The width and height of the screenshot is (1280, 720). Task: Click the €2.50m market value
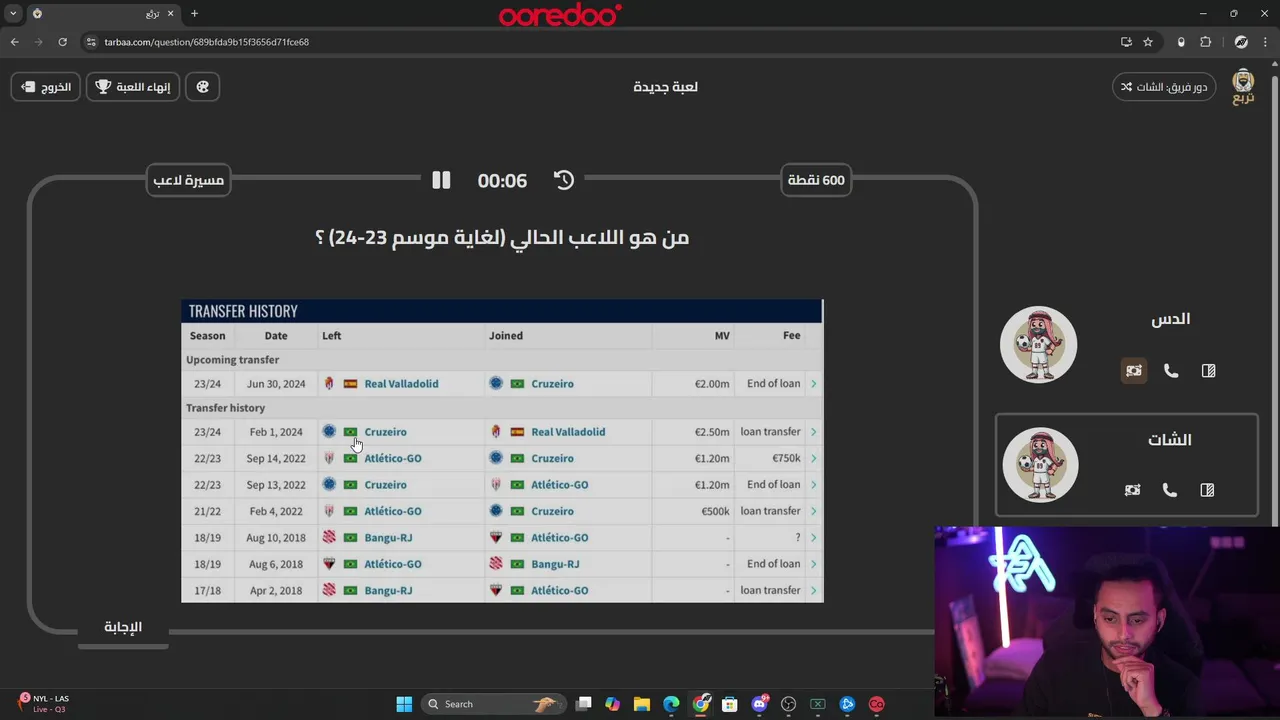712,432
